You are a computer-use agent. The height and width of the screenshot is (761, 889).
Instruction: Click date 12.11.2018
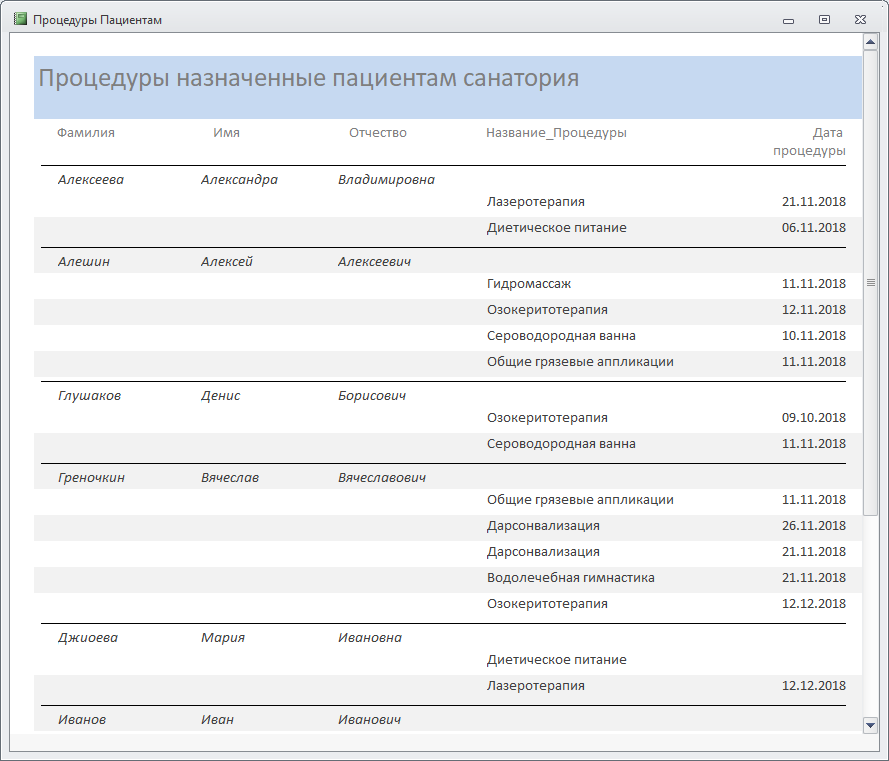(814, 310)
